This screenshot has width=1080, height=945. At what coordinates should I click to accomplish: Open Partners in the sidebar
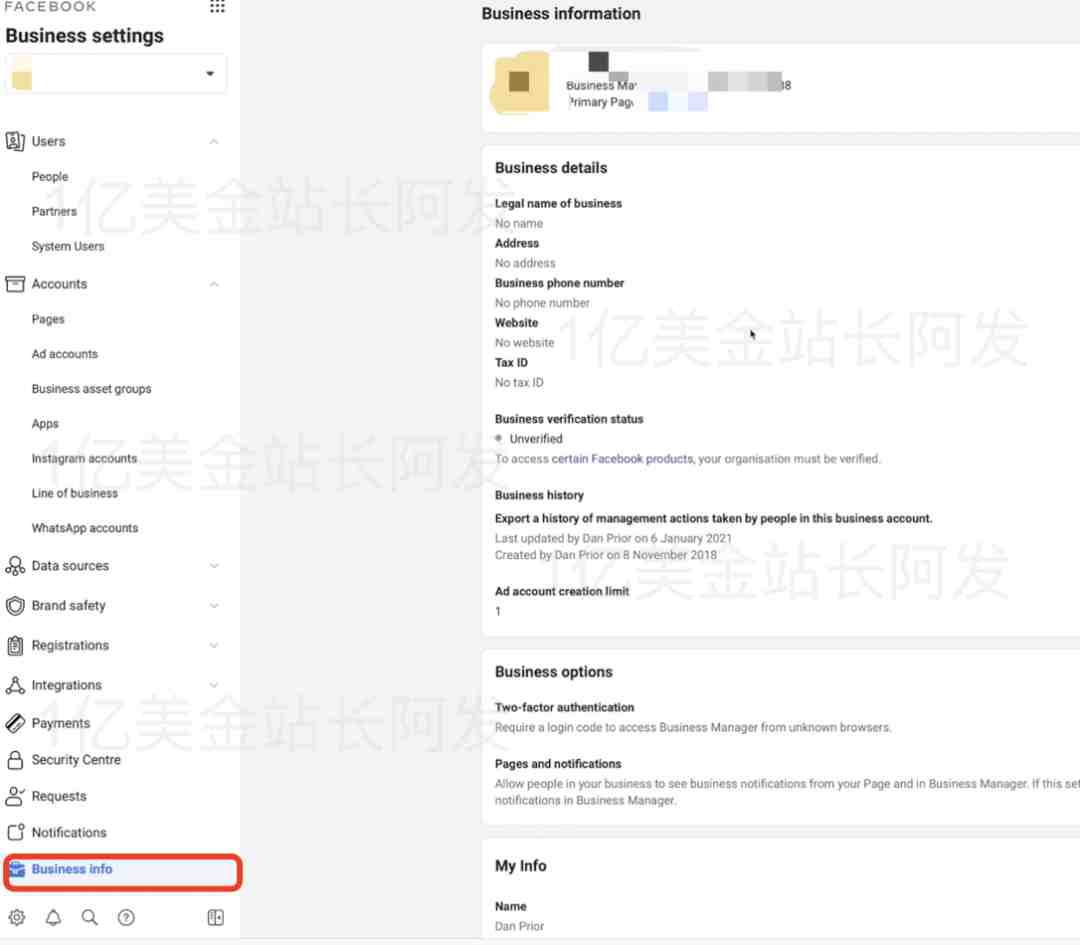[x=54, y=211]
